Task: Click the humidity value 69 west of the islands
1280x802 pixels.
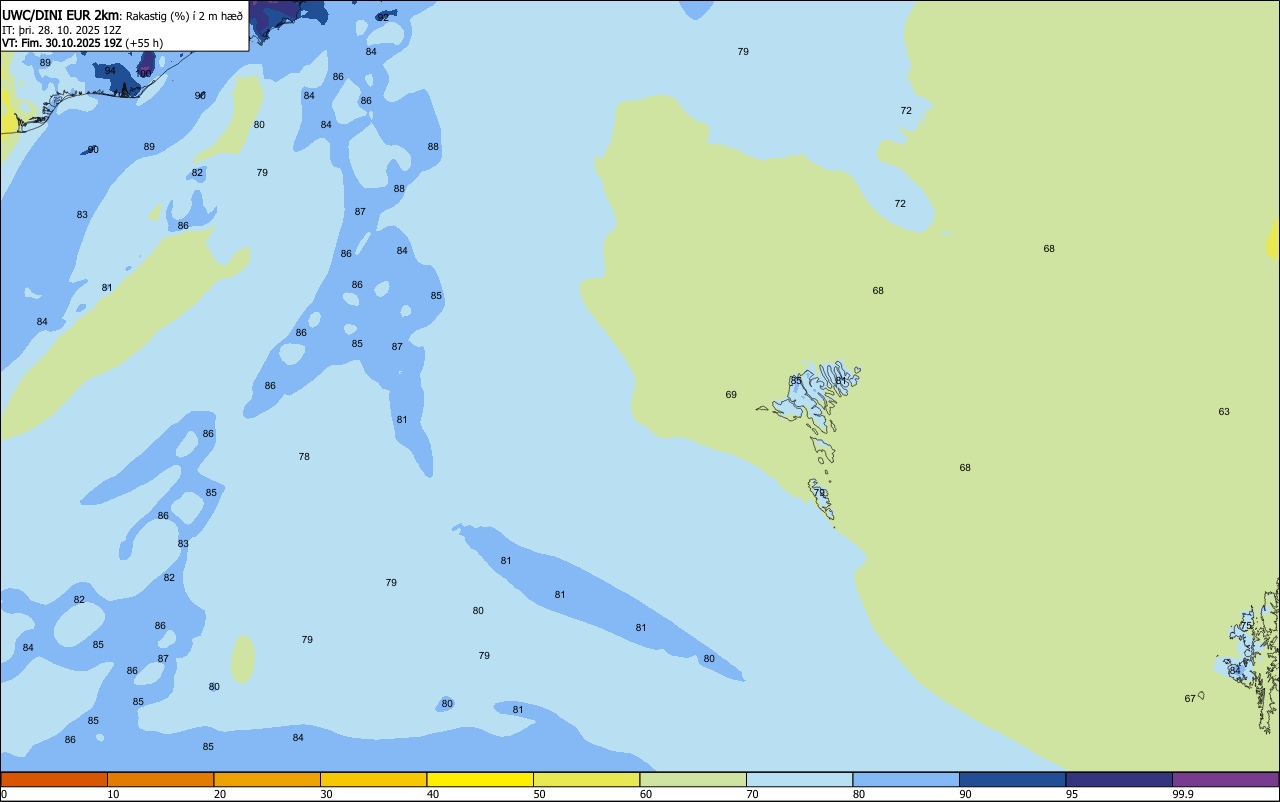Action: click(731, 395)
